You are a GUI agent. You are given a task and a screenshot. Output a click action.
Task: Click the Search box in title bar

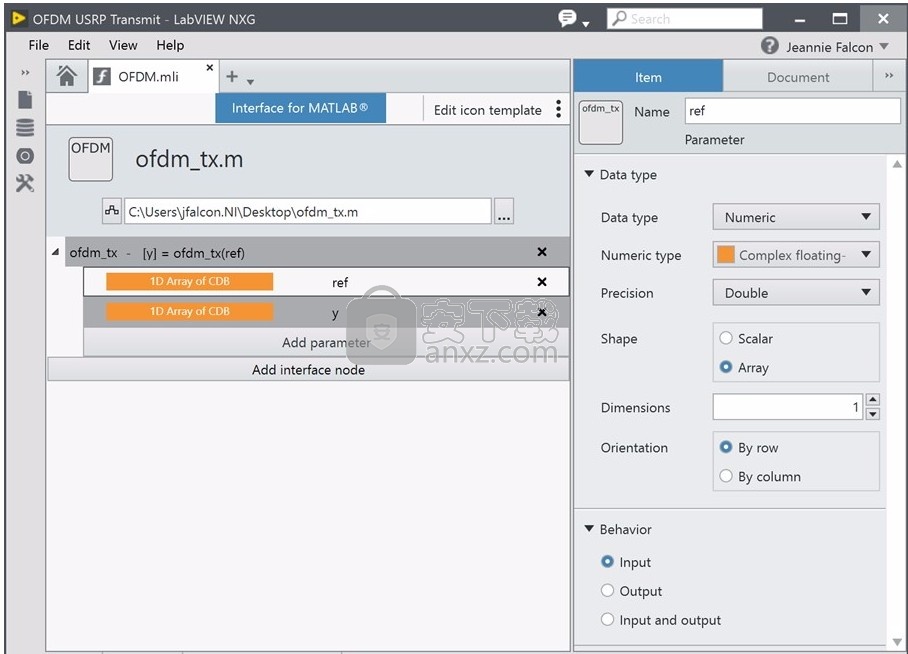point(684,19)
